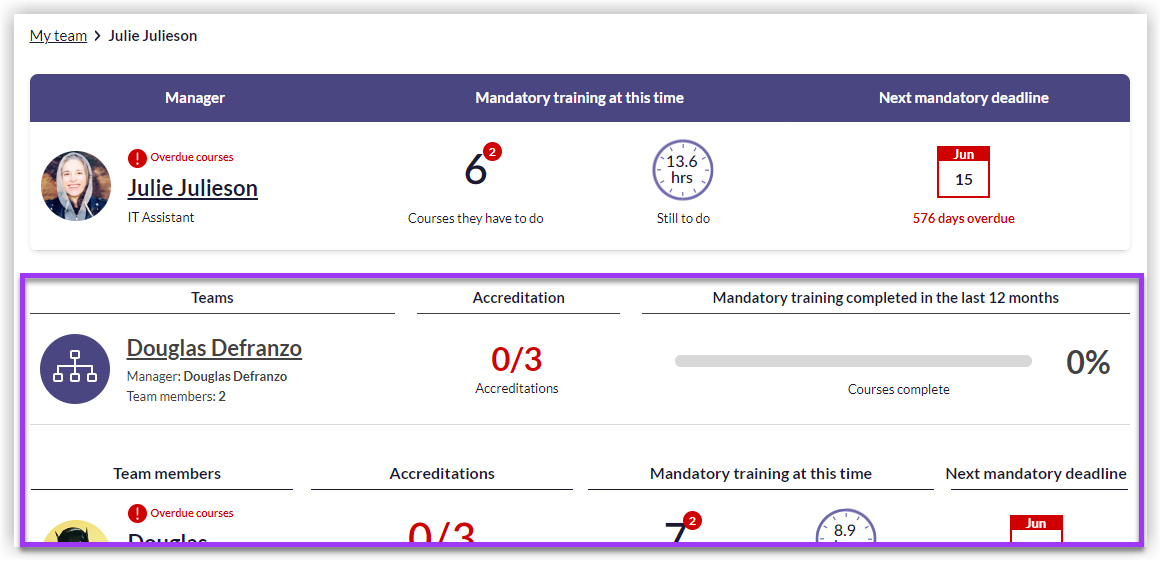
Task: Click the overdue alert icon in team members row
Action: [138, 514]
